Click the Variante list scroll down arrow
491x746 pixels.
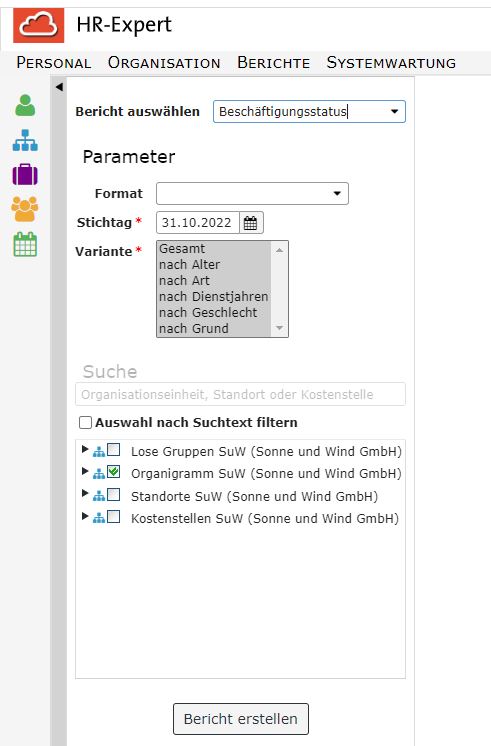coord(279,328)
